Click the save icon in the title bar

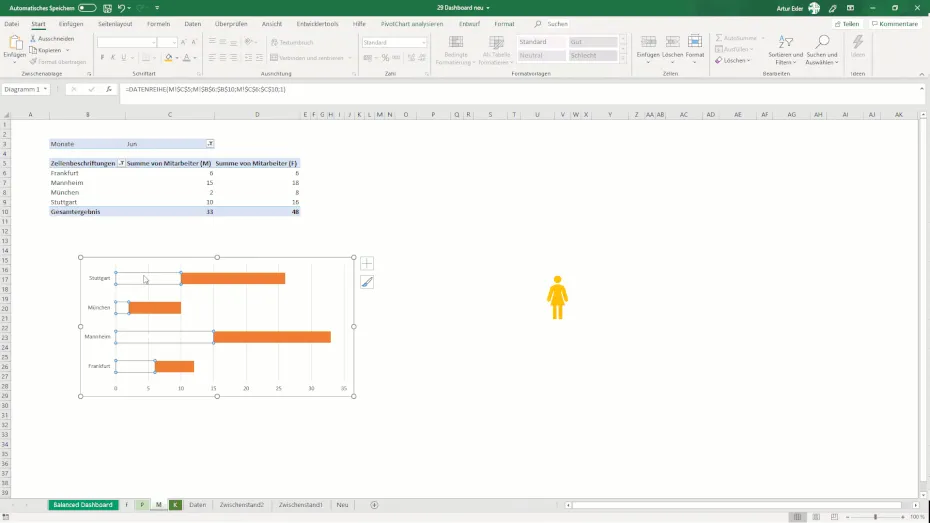click(x=107, y=8)
